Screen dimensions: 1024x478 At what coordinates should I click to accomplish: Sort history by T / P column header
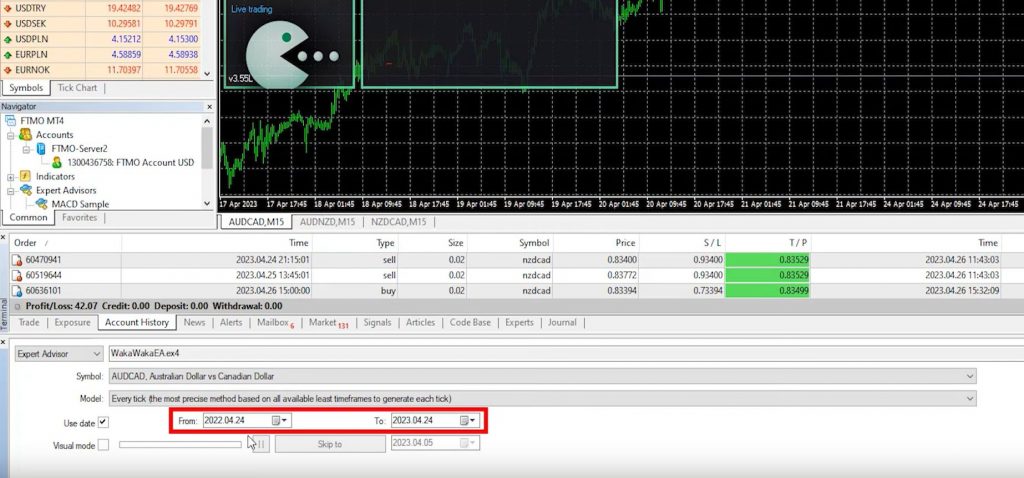click(x=767, y=243)
